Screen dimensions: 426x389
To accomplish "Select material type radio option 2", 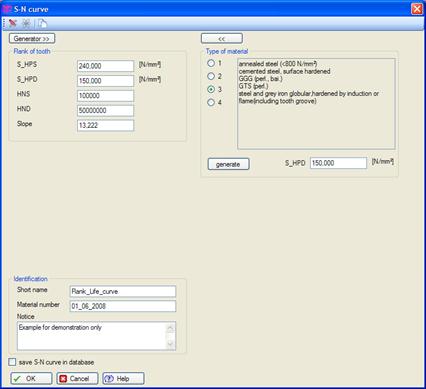I will [x=211, y=76].
